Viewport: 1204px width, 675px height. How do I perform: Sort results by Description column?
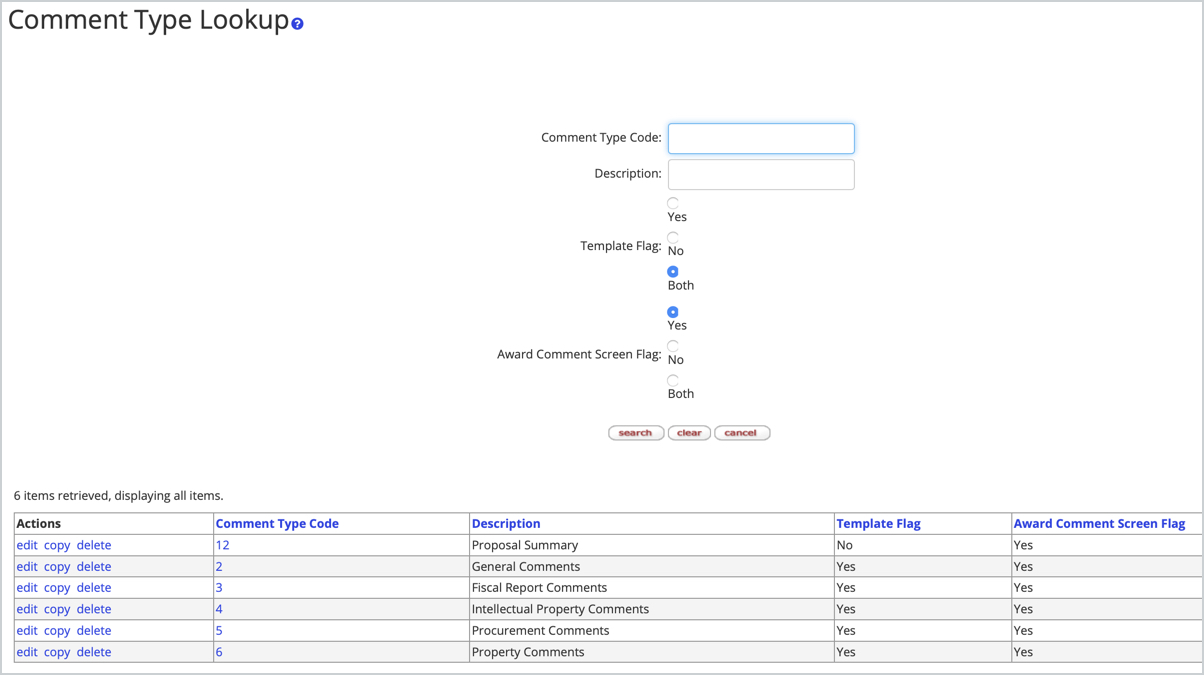(506, 523)
